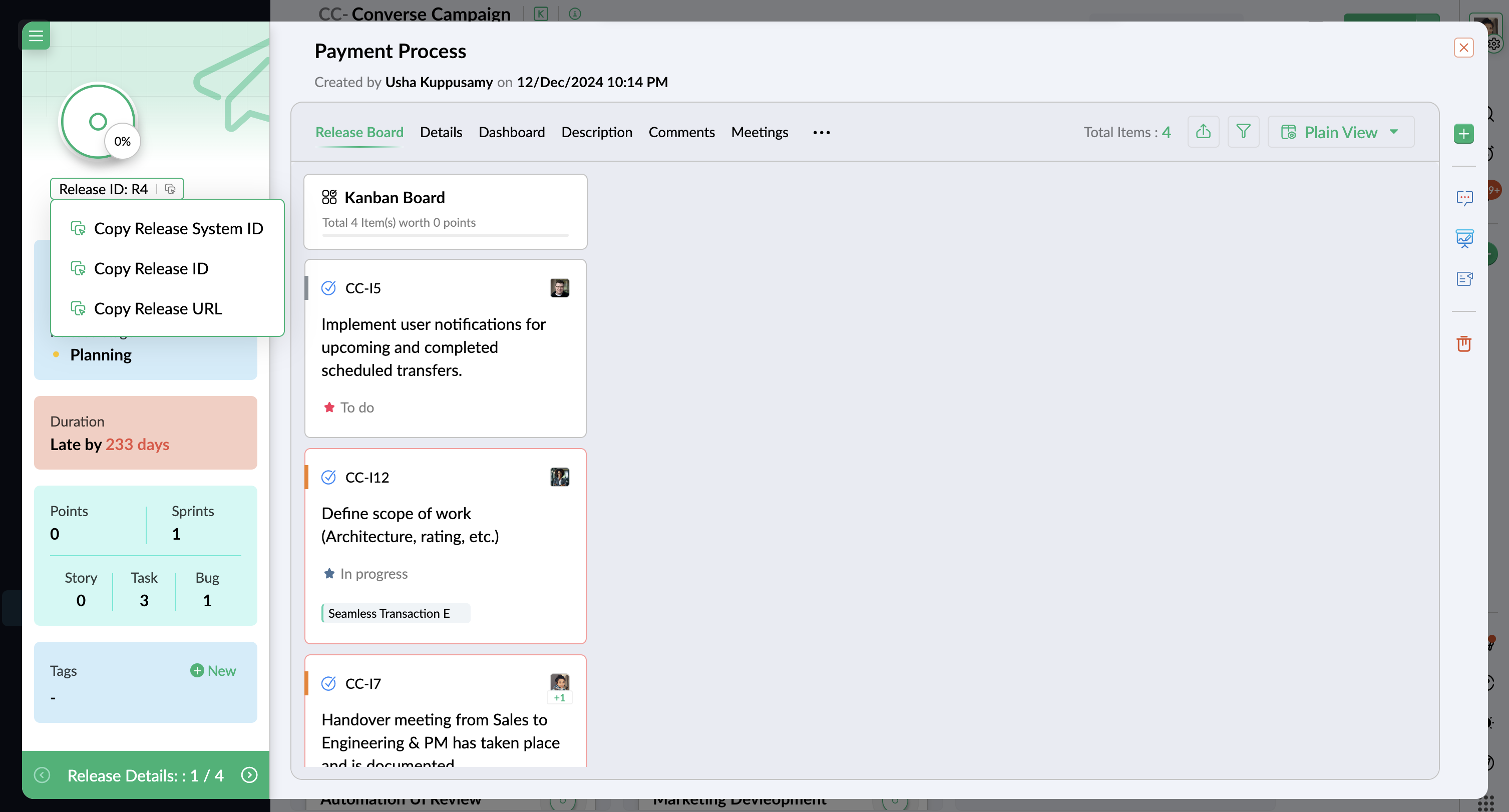Click the CC-I12 assignee avatar
1509x812 pixels.
pos(559,478)
